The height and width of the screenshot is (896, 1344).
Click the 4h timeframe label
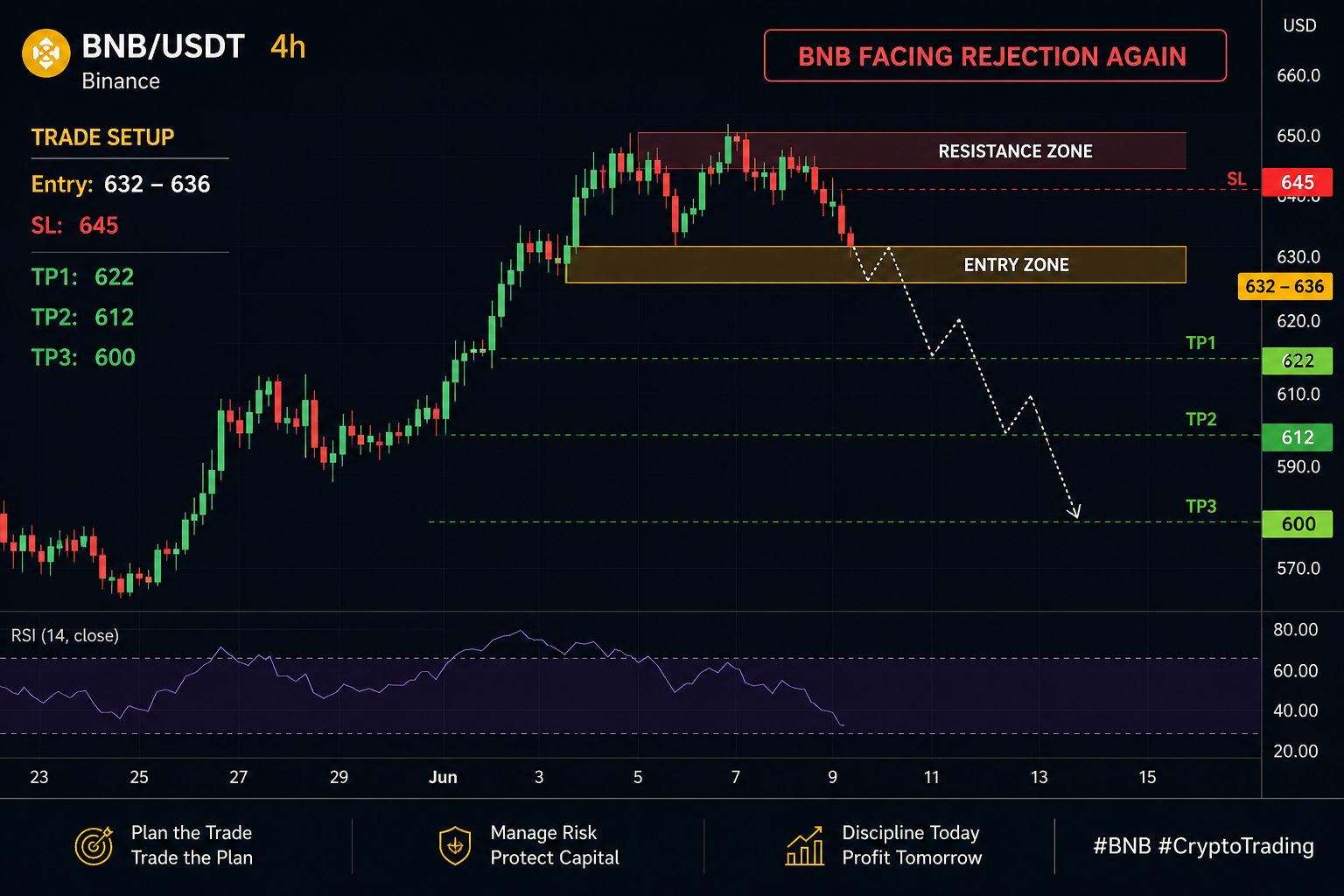(288, 46)
